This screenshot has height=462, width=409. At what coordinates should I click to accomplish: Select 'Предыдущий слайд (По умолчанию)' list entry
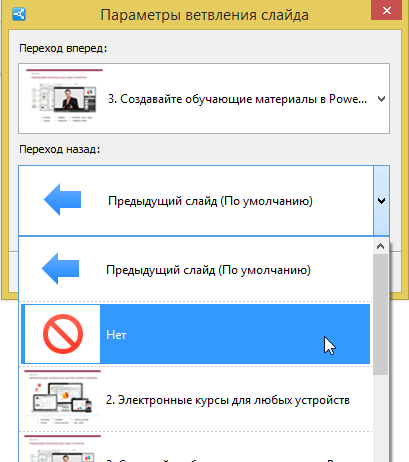(x=196, y=269)
